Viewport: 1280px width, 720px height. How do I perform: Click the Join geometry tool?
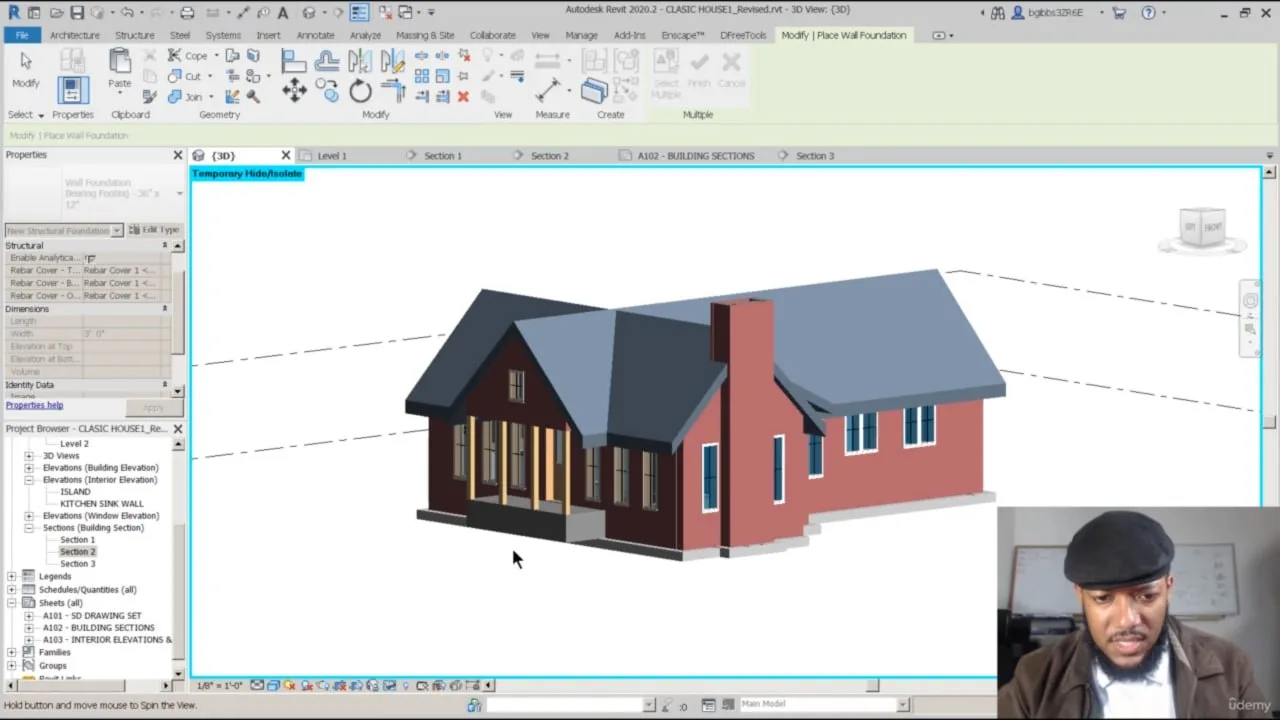(186, 96)
